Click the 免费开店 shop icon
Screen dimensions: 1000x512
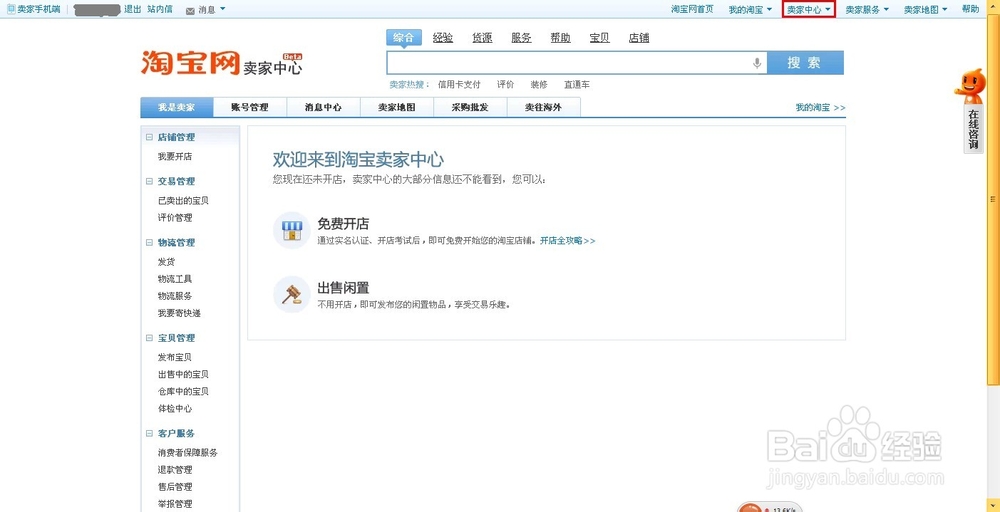click(291, 230)
